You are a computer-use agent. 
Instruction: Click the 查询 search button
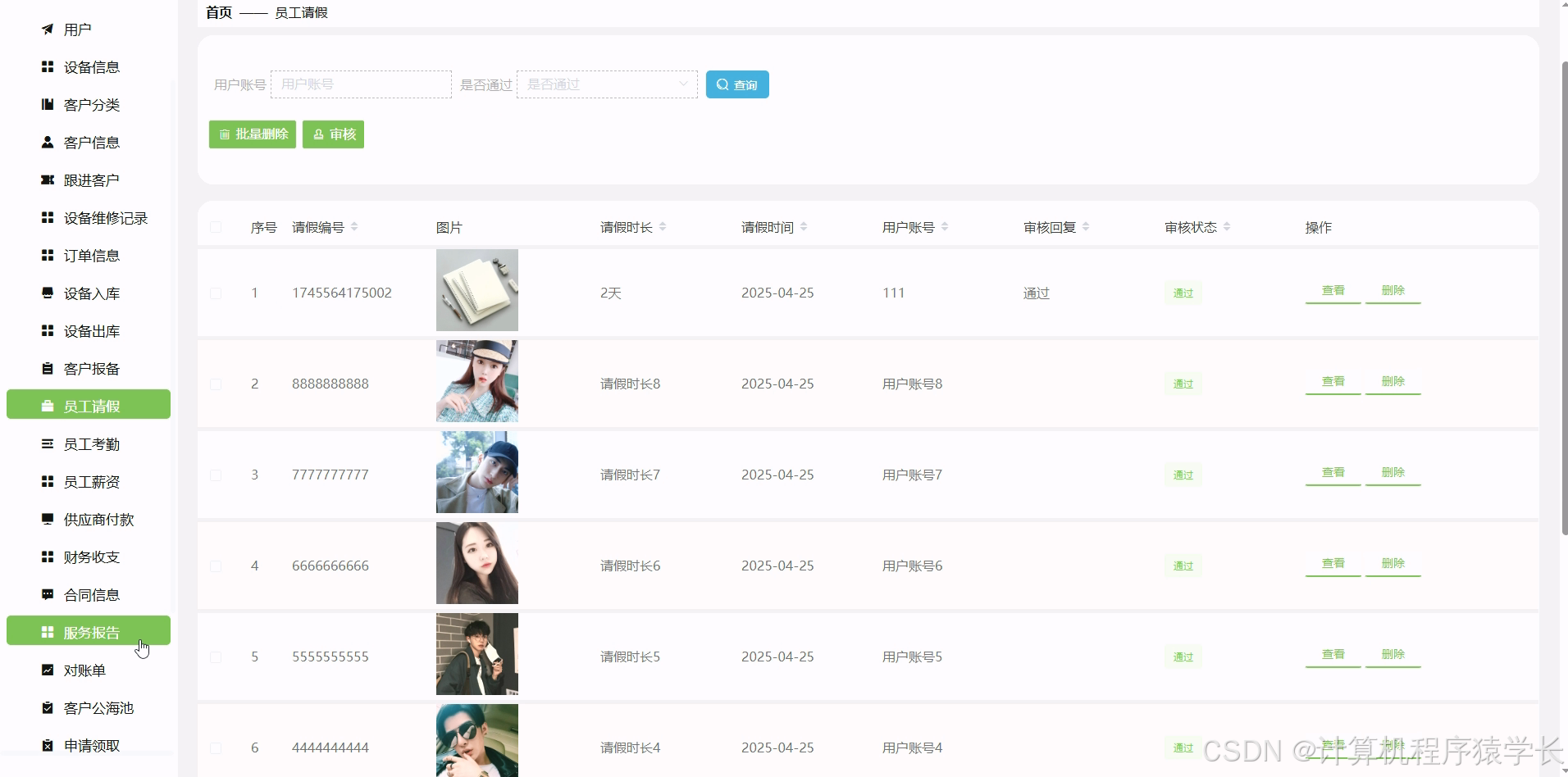click(x=737, y=84)
